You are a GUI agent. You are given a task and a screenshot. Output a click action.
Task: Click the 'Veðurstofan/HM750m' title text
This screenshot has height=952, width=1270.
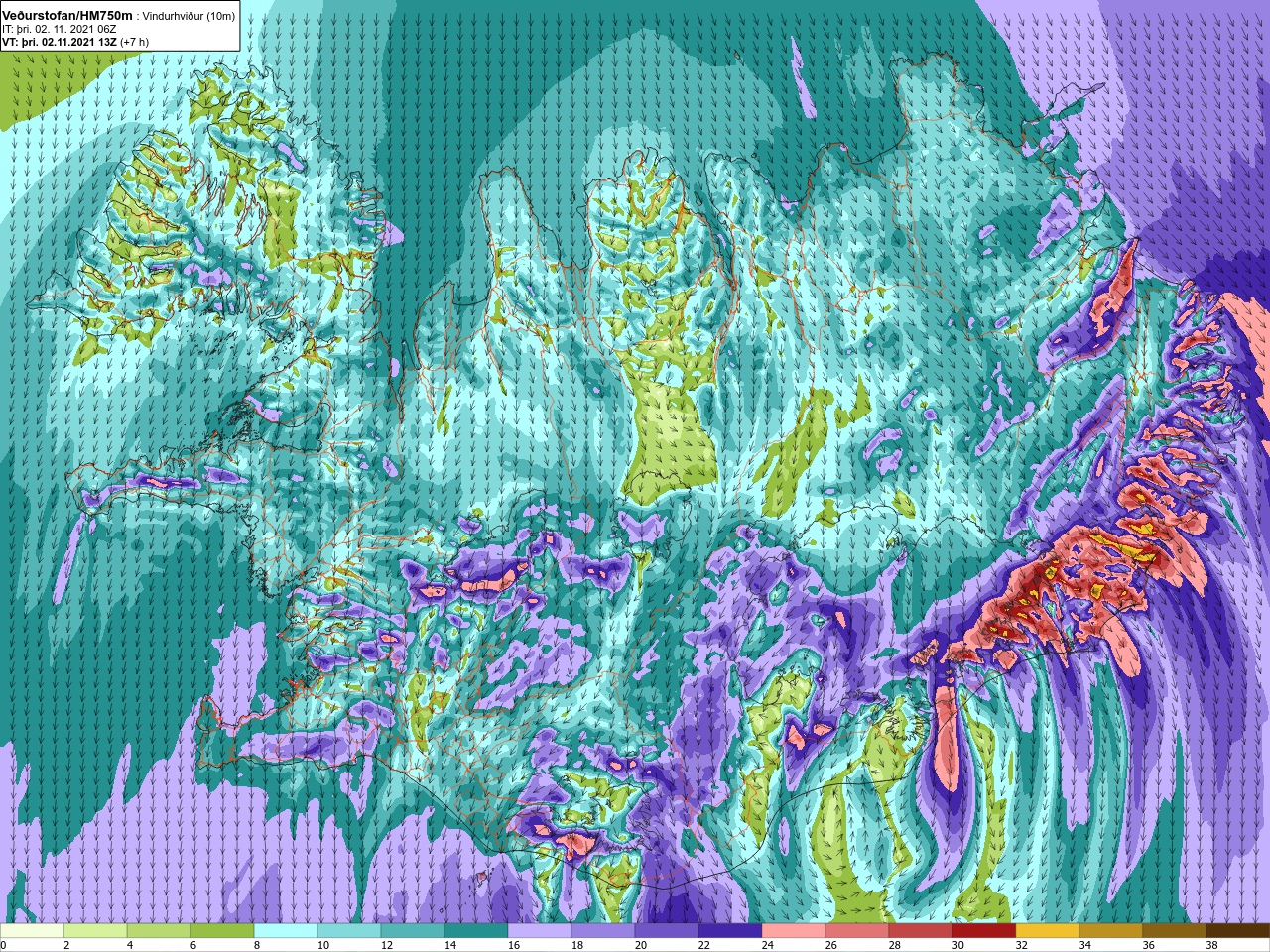67,15
